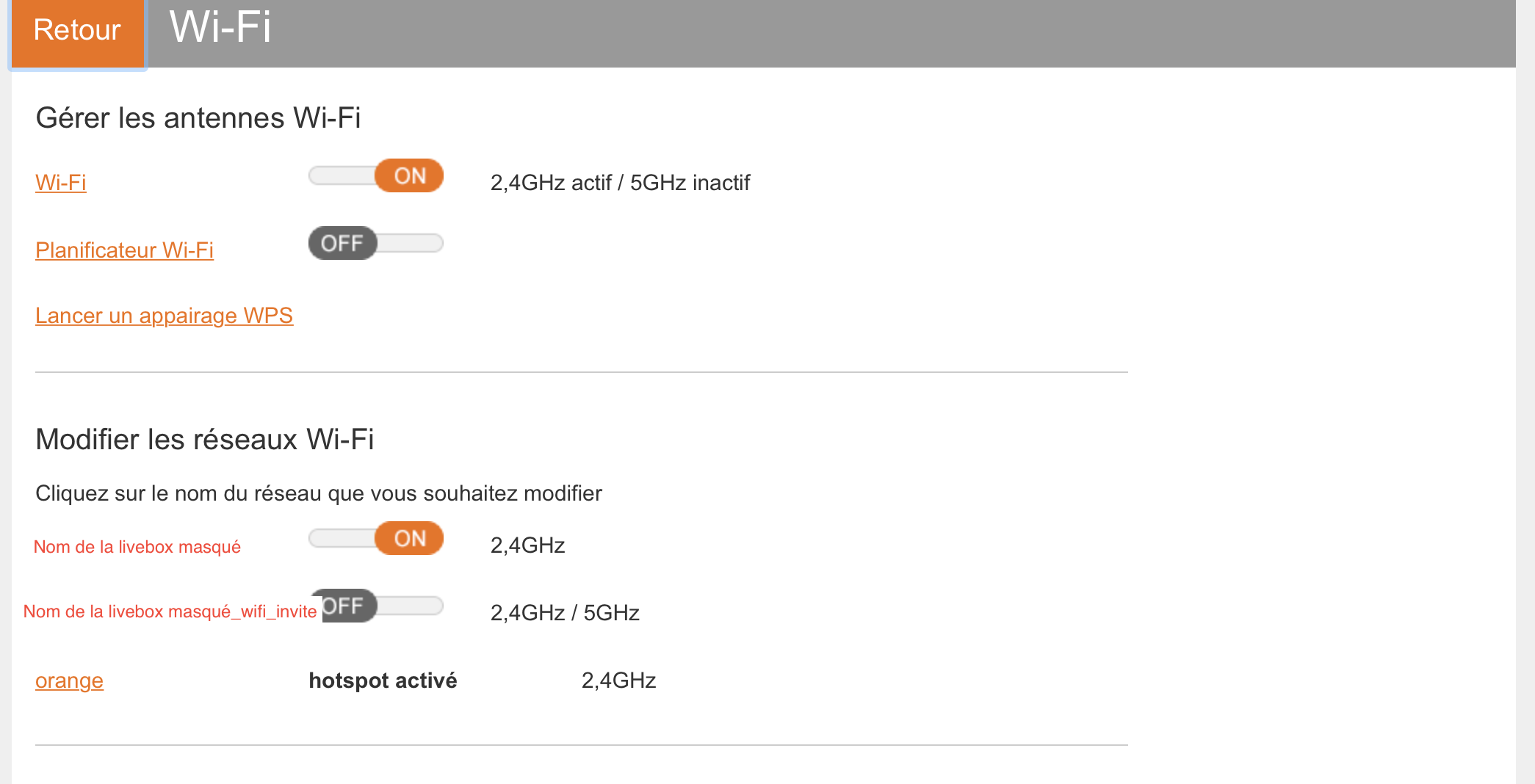Viewport: 1535px width, 784px height.
Task: Open the Wi-Fi settings link
Action: [61, 183]
